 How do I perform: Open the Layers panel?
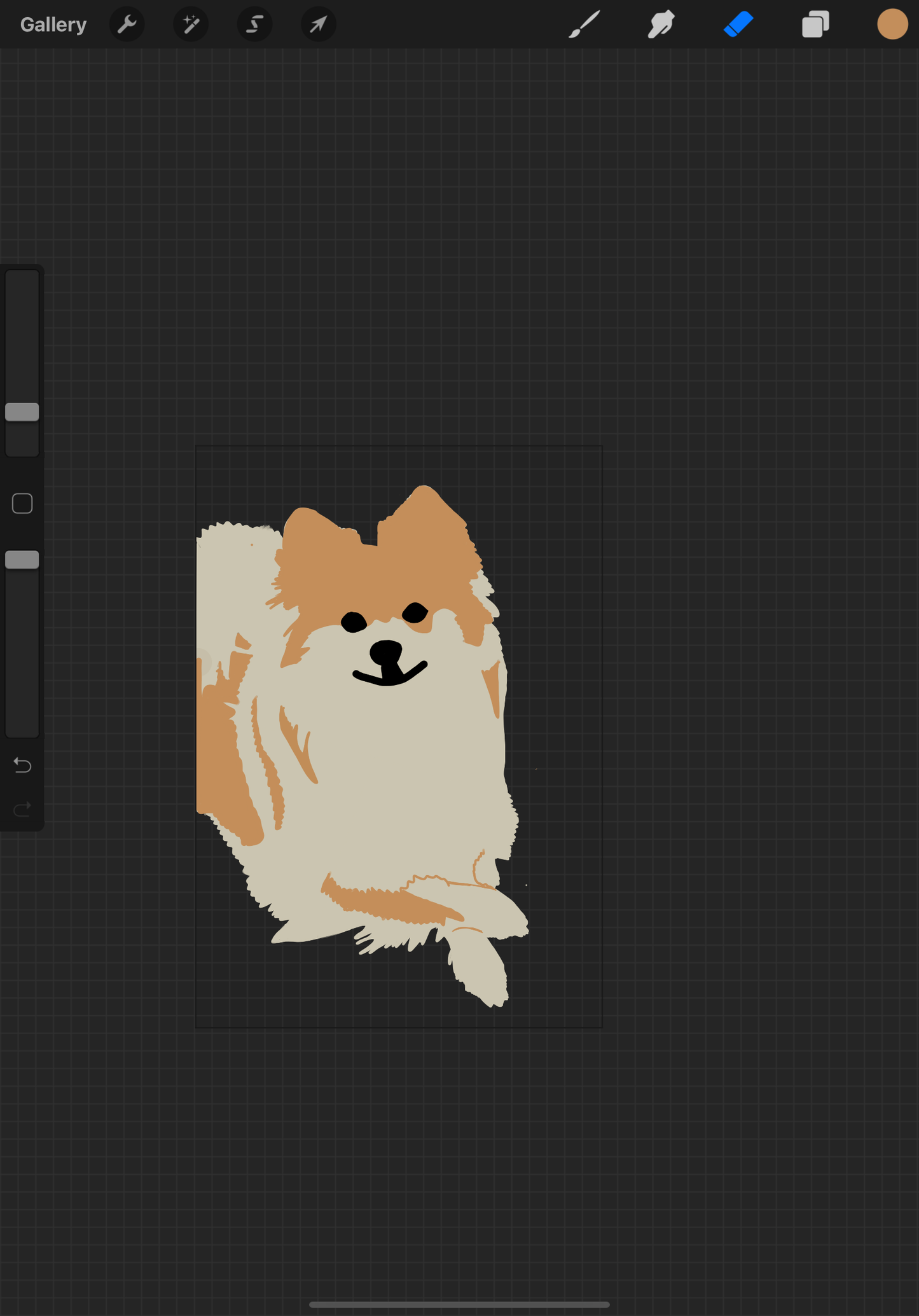click(815, 25)
